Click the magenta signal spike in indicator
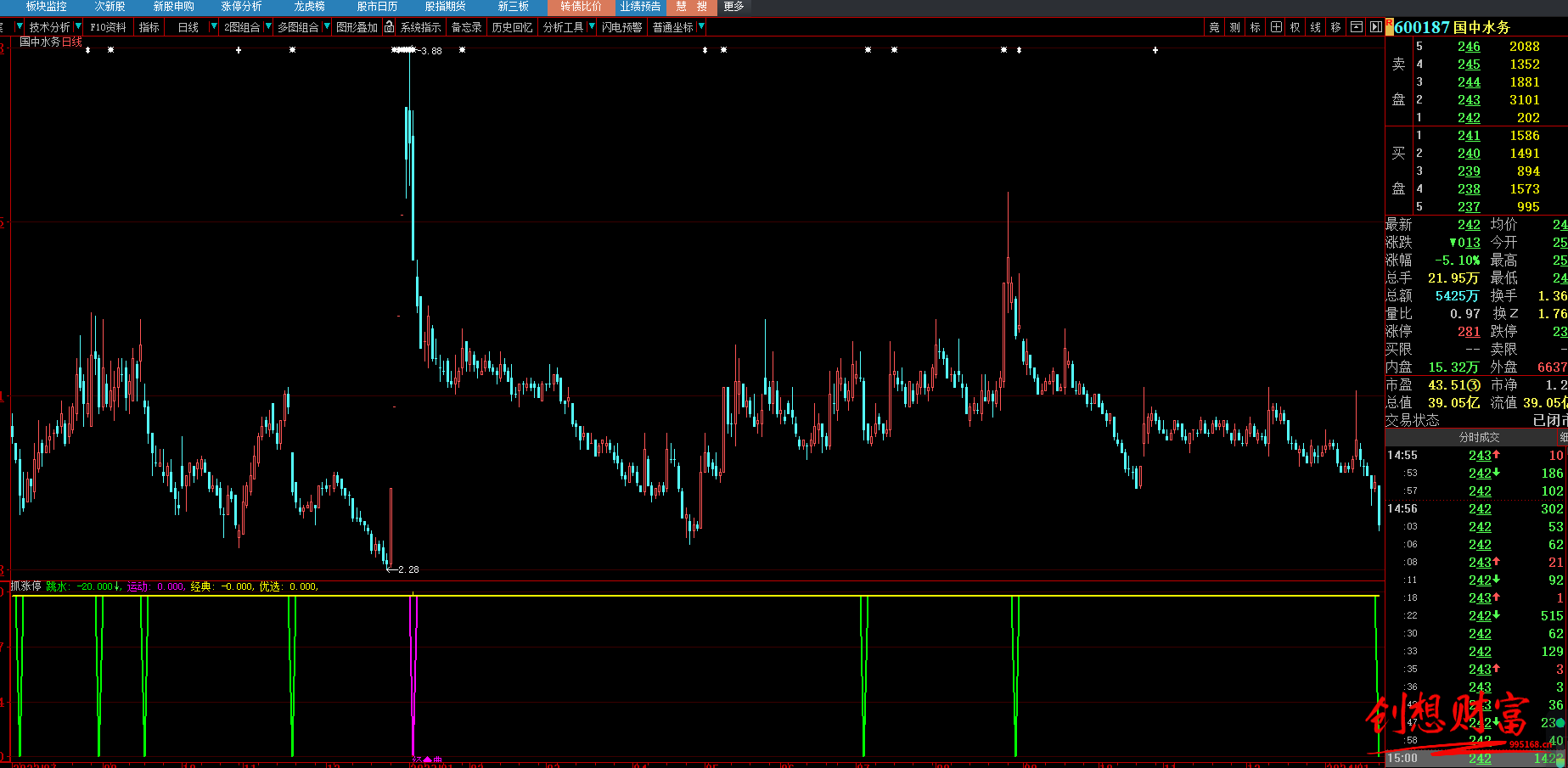 413,675
